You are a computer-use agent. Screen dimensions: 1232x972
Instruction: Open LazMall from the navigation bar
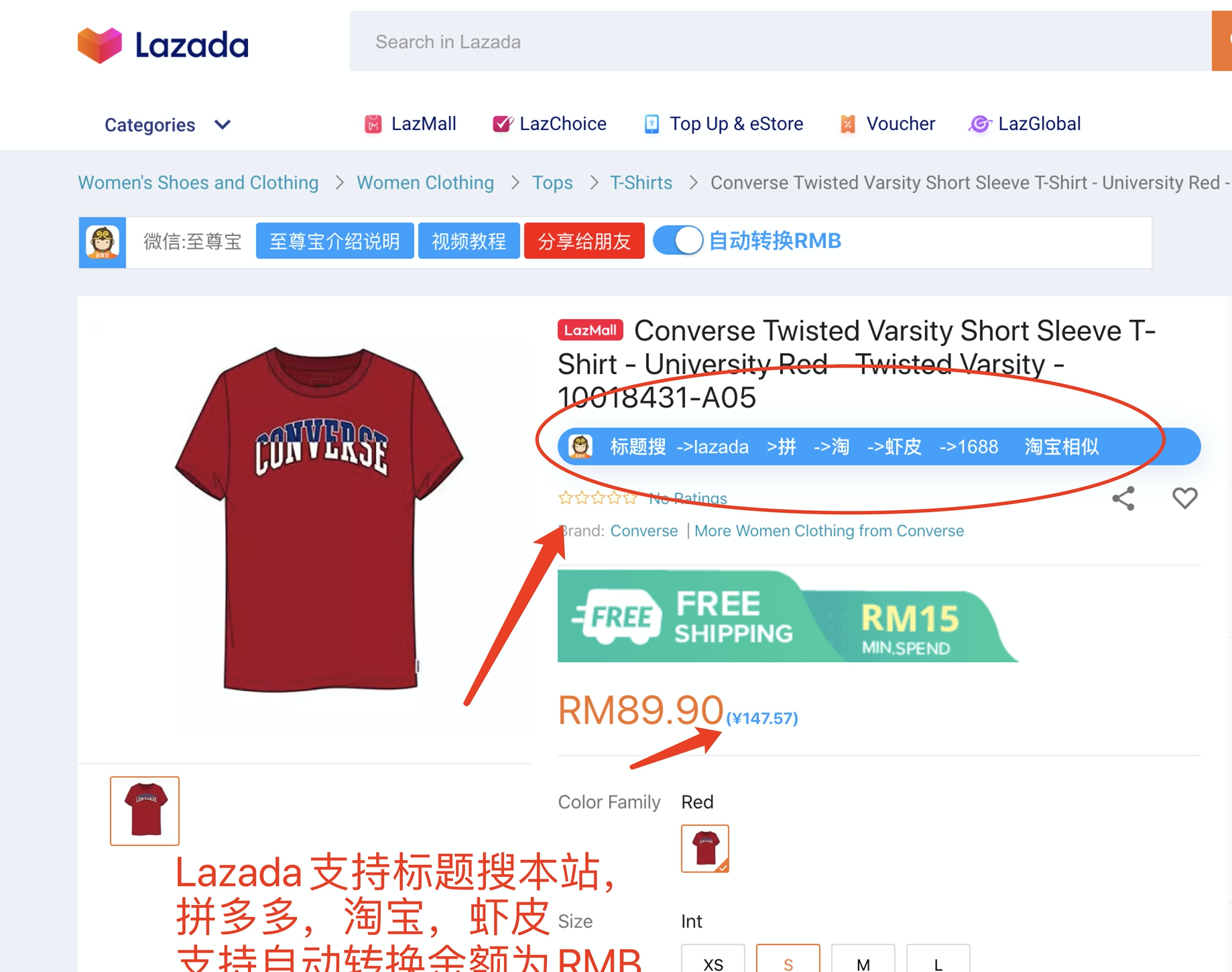tap(410, 124)
